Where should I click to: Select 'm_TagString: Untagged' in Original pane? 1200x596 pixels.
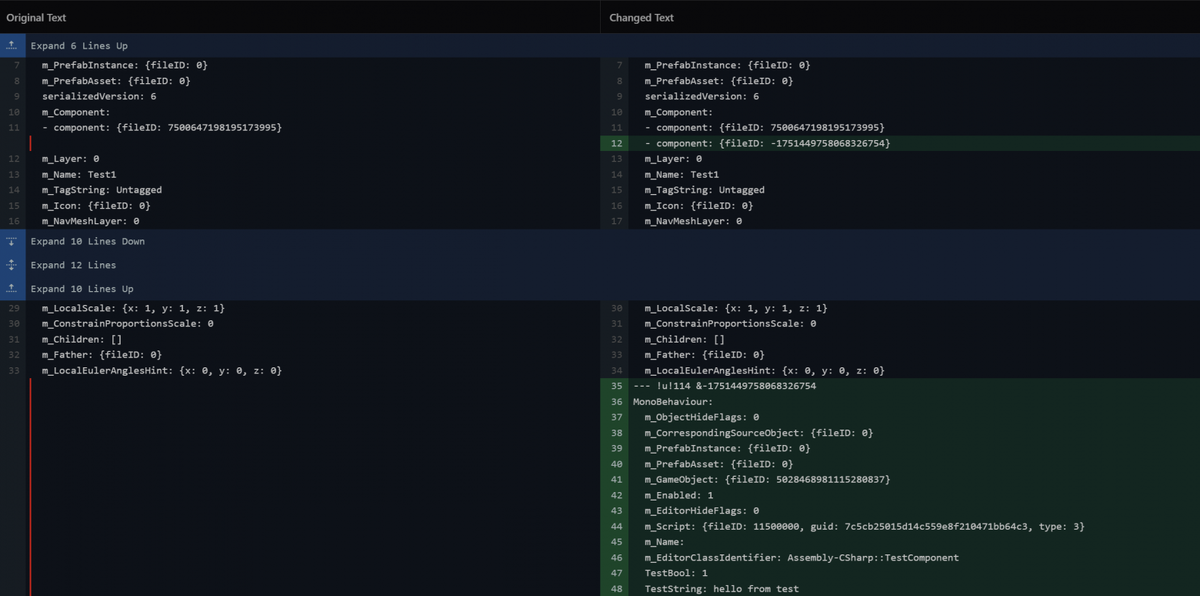point(102,190)
